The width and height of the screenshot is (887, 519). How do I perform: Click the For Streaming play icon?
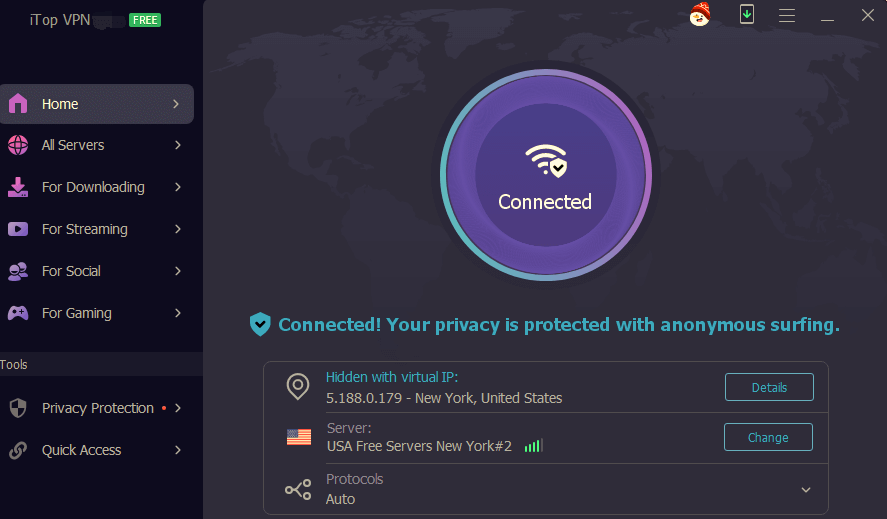tap(18, 229)
